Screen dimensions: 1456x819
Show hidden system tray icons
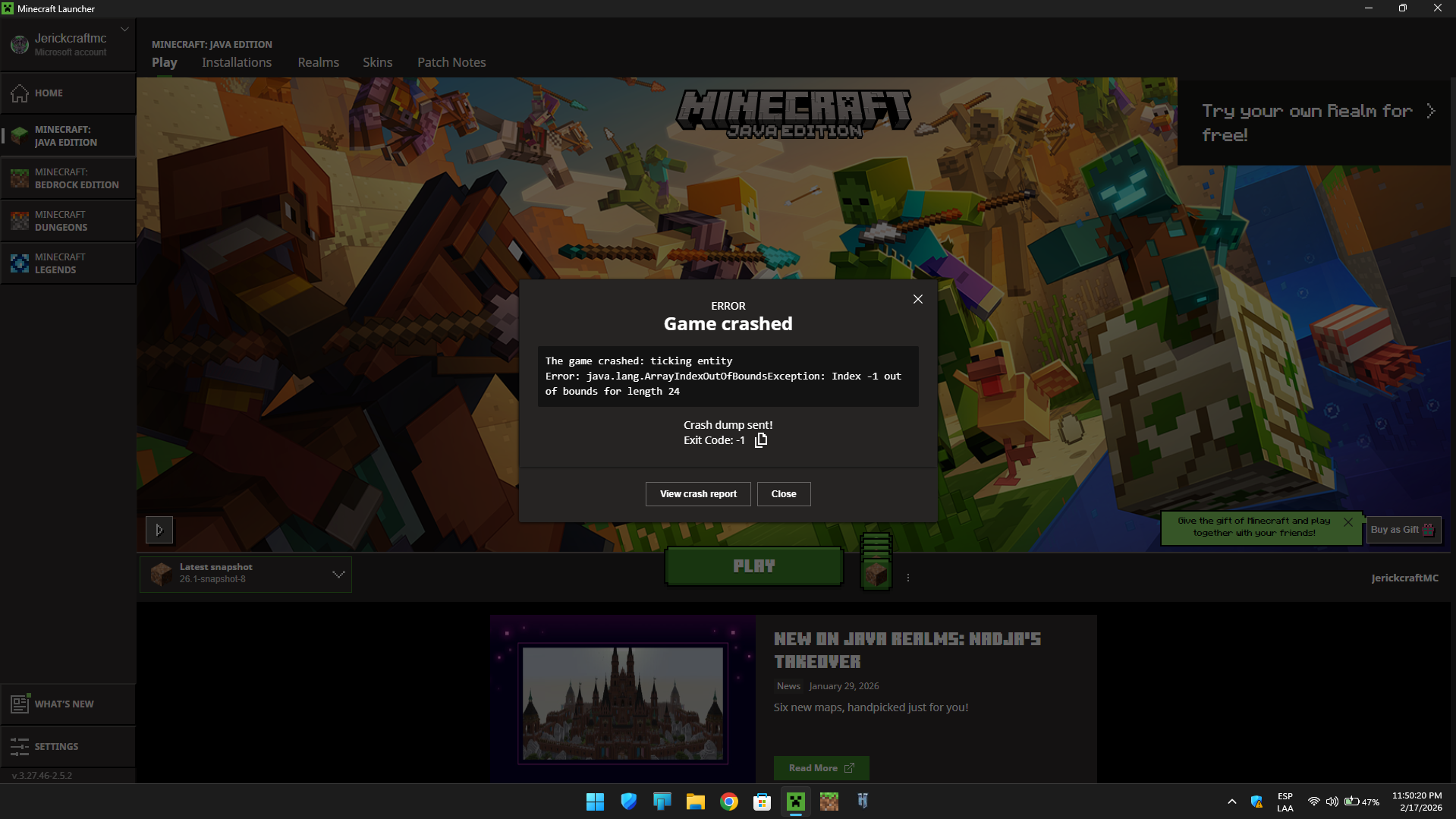click(1232, 802)
